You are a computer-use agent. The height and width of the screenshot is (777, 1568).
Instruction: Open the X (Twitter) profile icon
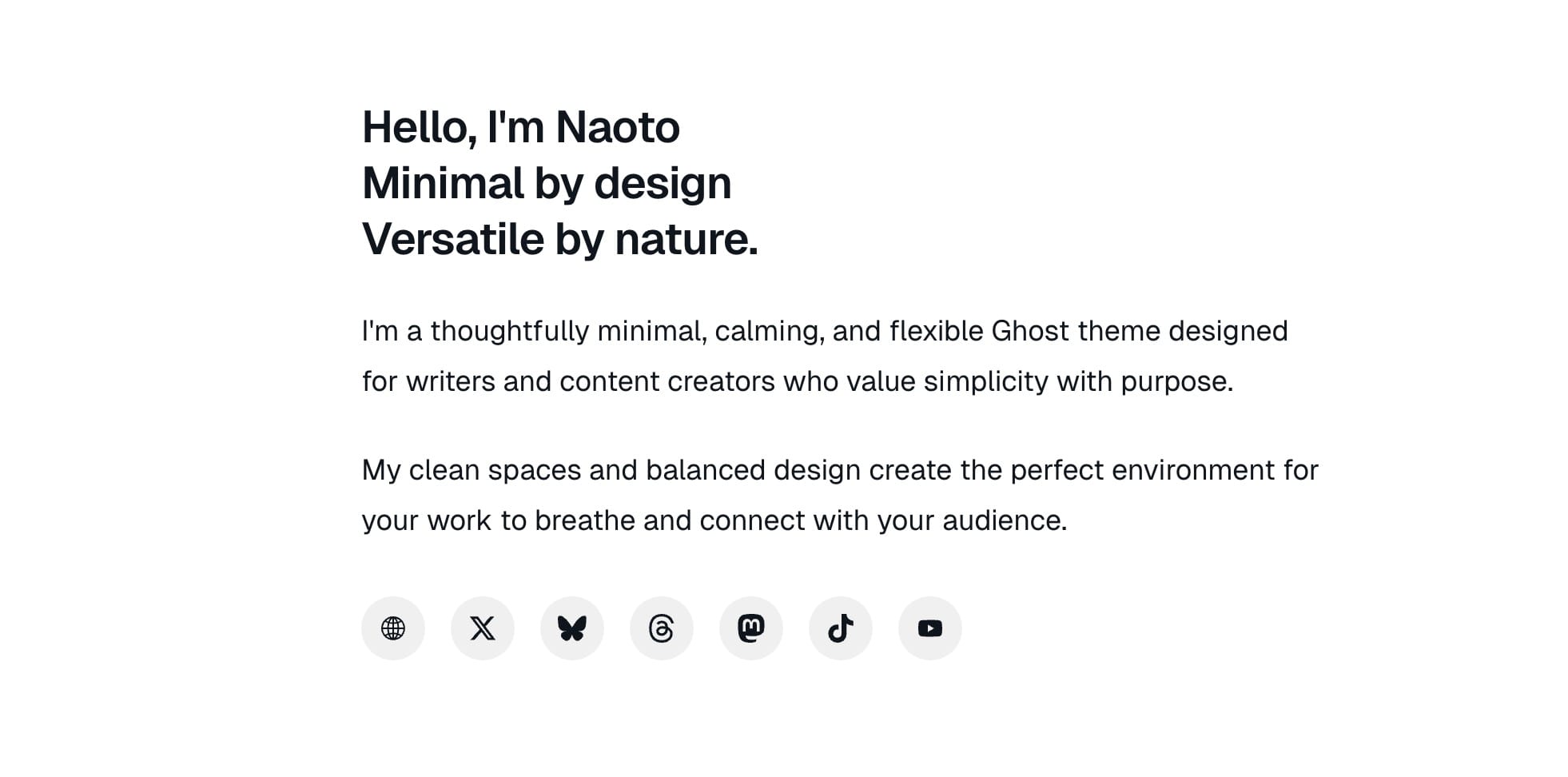click(x=483, y=628)
